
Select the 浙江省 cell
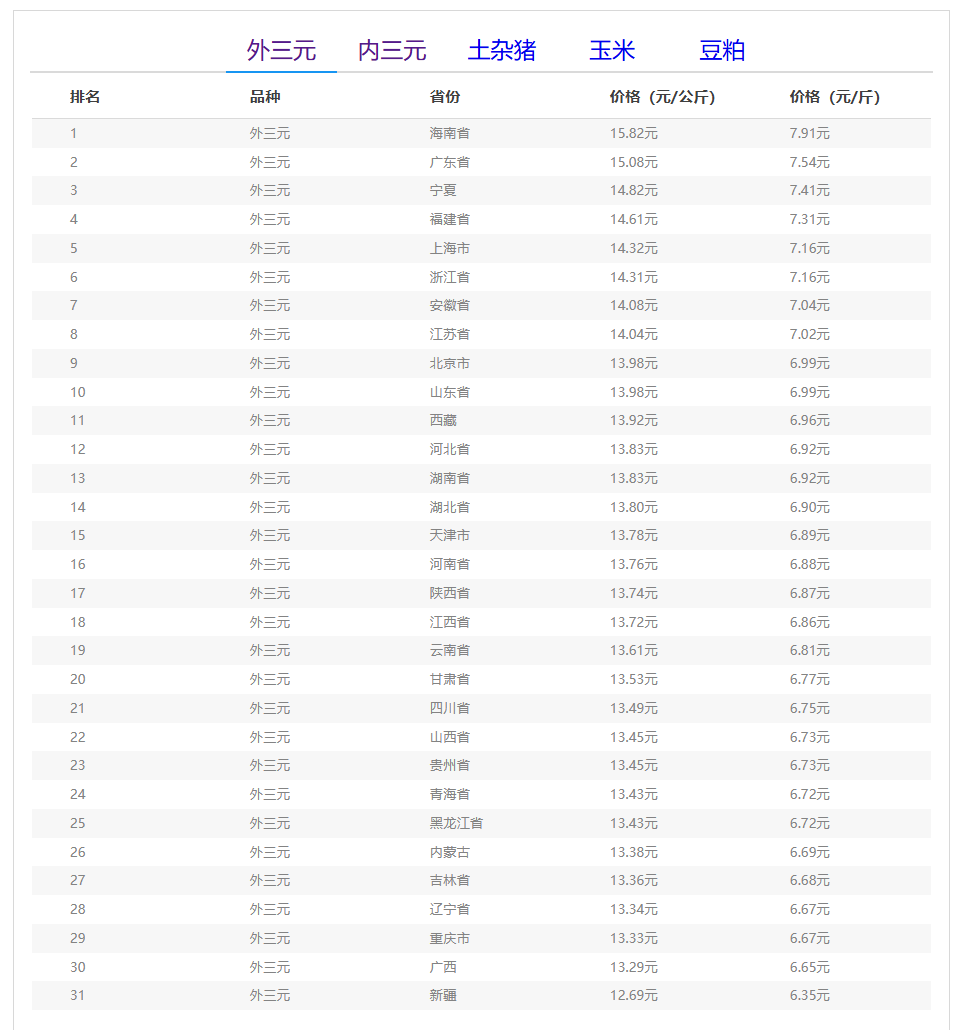pos(450,277)
